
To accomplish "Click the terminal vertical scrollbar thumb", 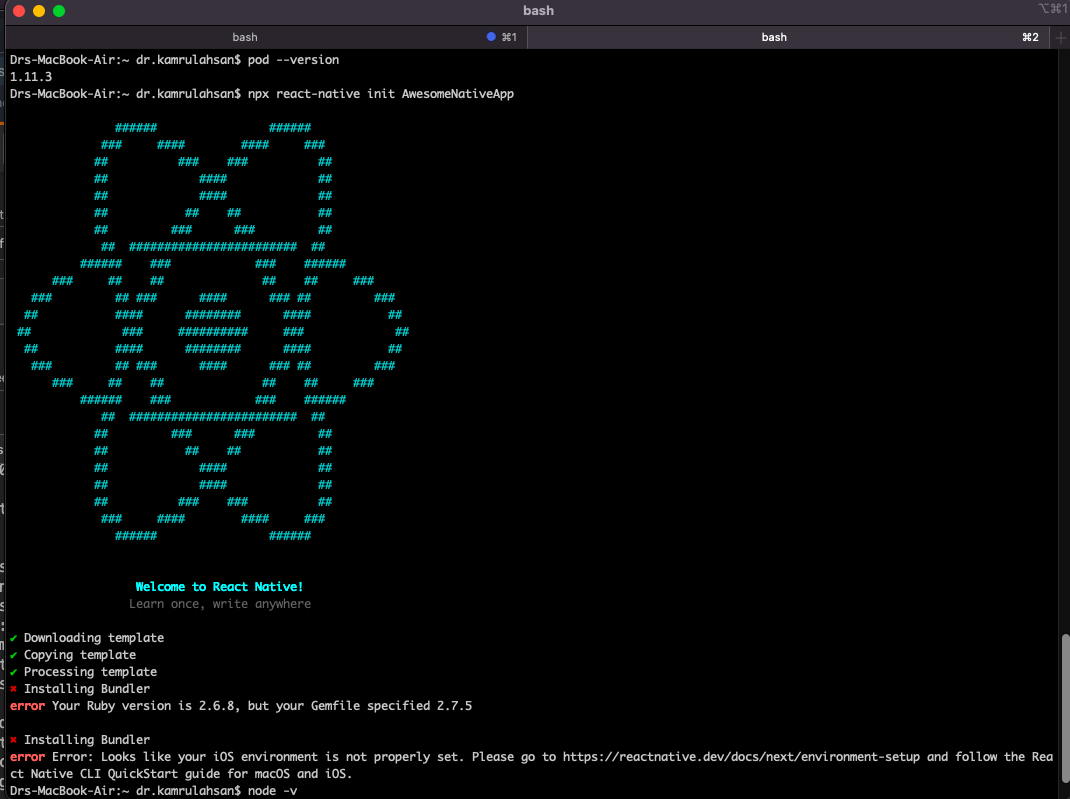I will (1065, 707).
